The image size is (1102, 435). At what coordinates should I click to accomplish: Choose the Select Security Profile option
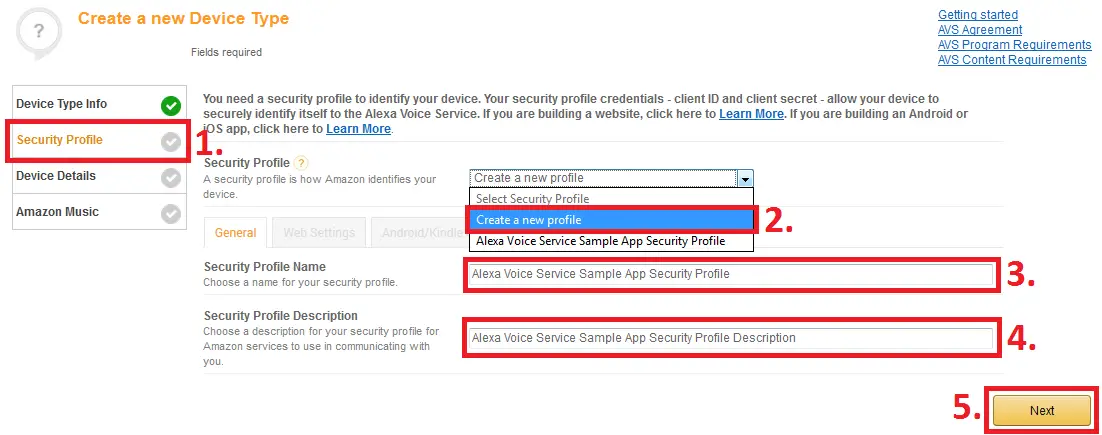tap(611, 199)
